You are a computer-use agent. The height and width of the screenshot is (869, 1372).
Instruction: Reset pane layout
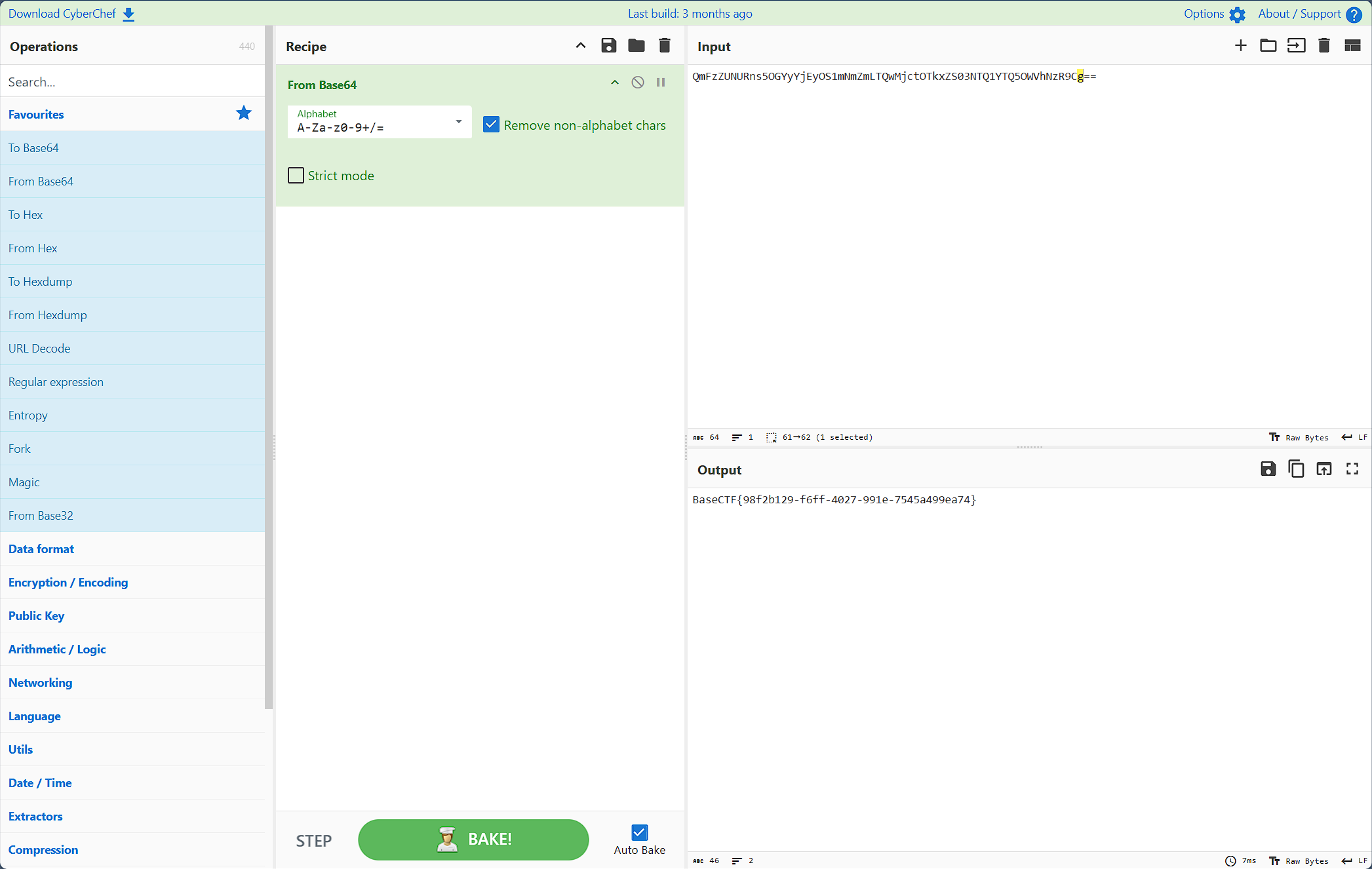[x=1352, y=45]
